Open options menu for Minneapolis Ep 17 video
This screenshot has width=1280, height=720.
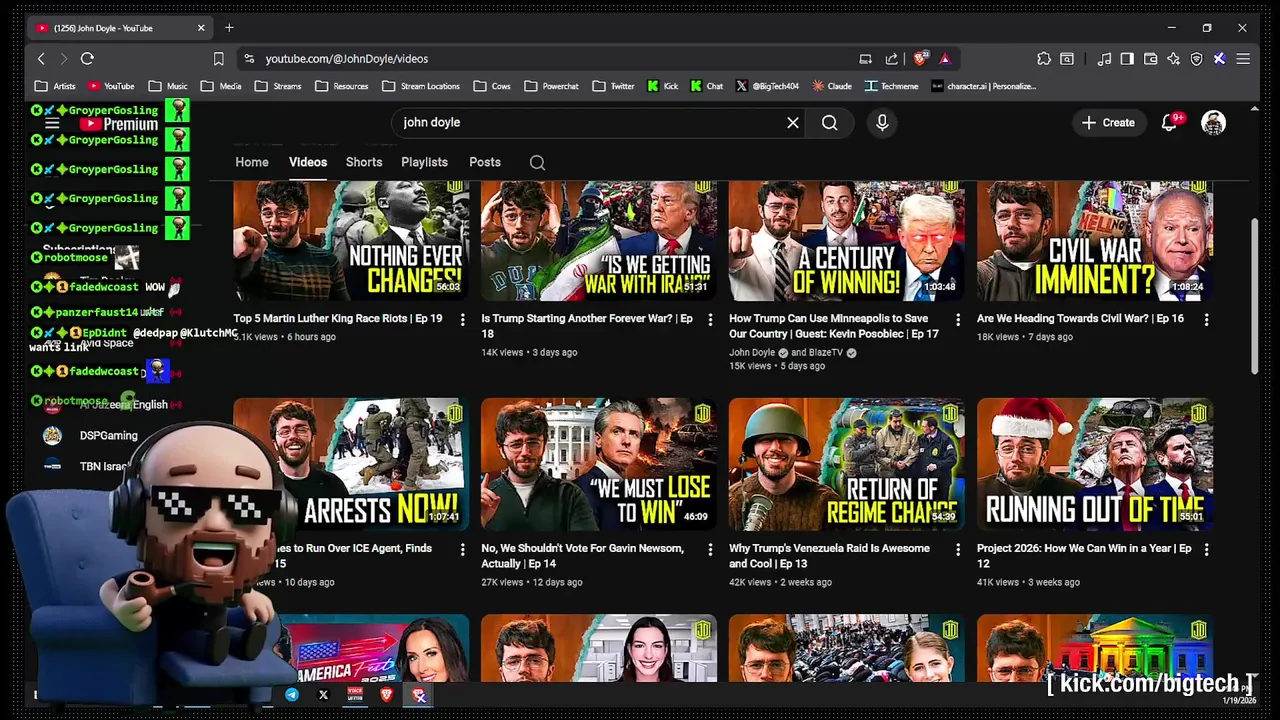coord(958,320)
